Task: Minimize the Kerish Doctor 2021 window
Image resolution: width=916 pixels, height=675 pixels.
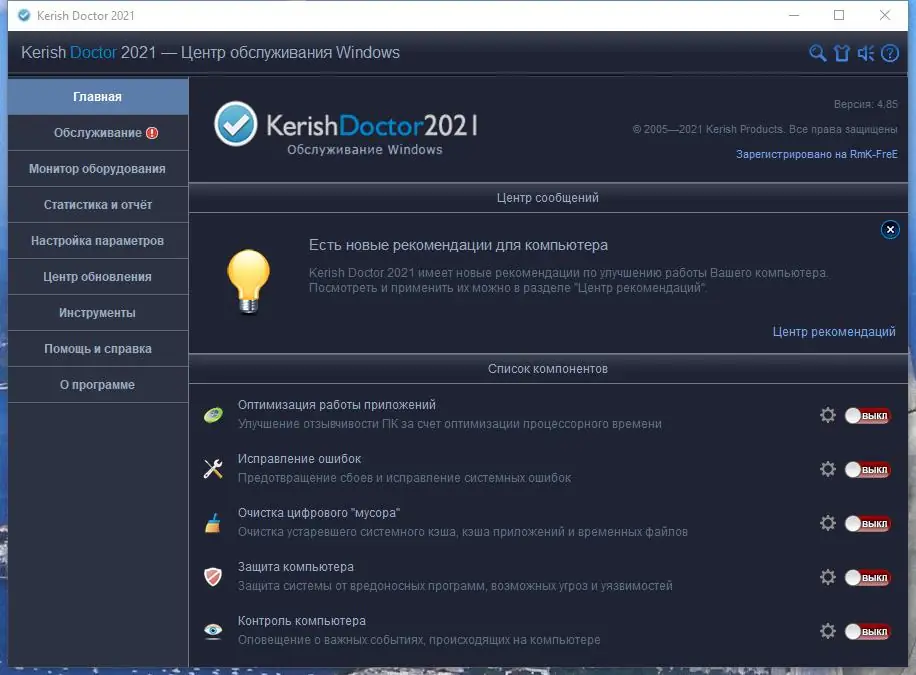Action: click(793, 15)
